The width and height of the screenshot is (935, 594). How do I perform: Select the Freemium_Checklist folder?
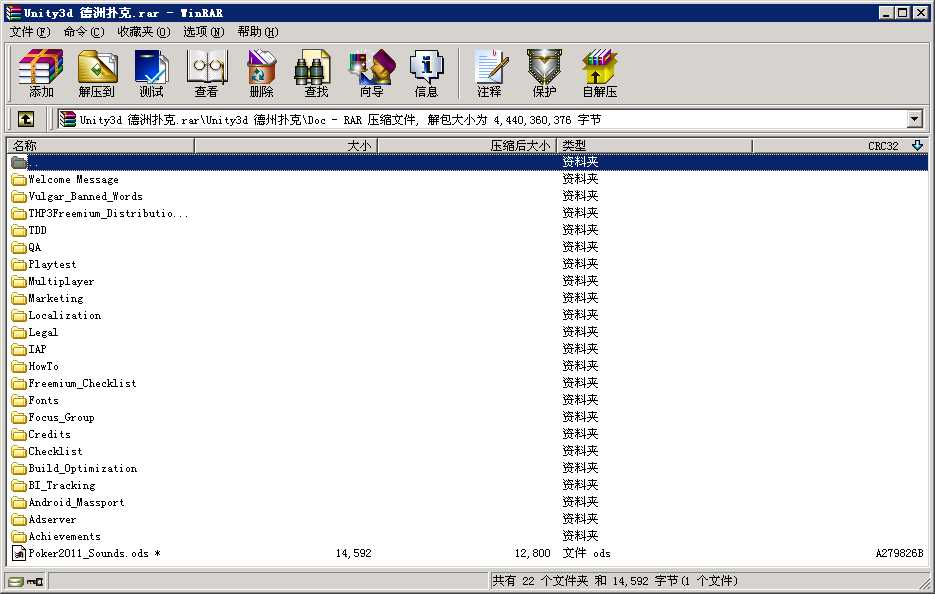coord(82,383)
